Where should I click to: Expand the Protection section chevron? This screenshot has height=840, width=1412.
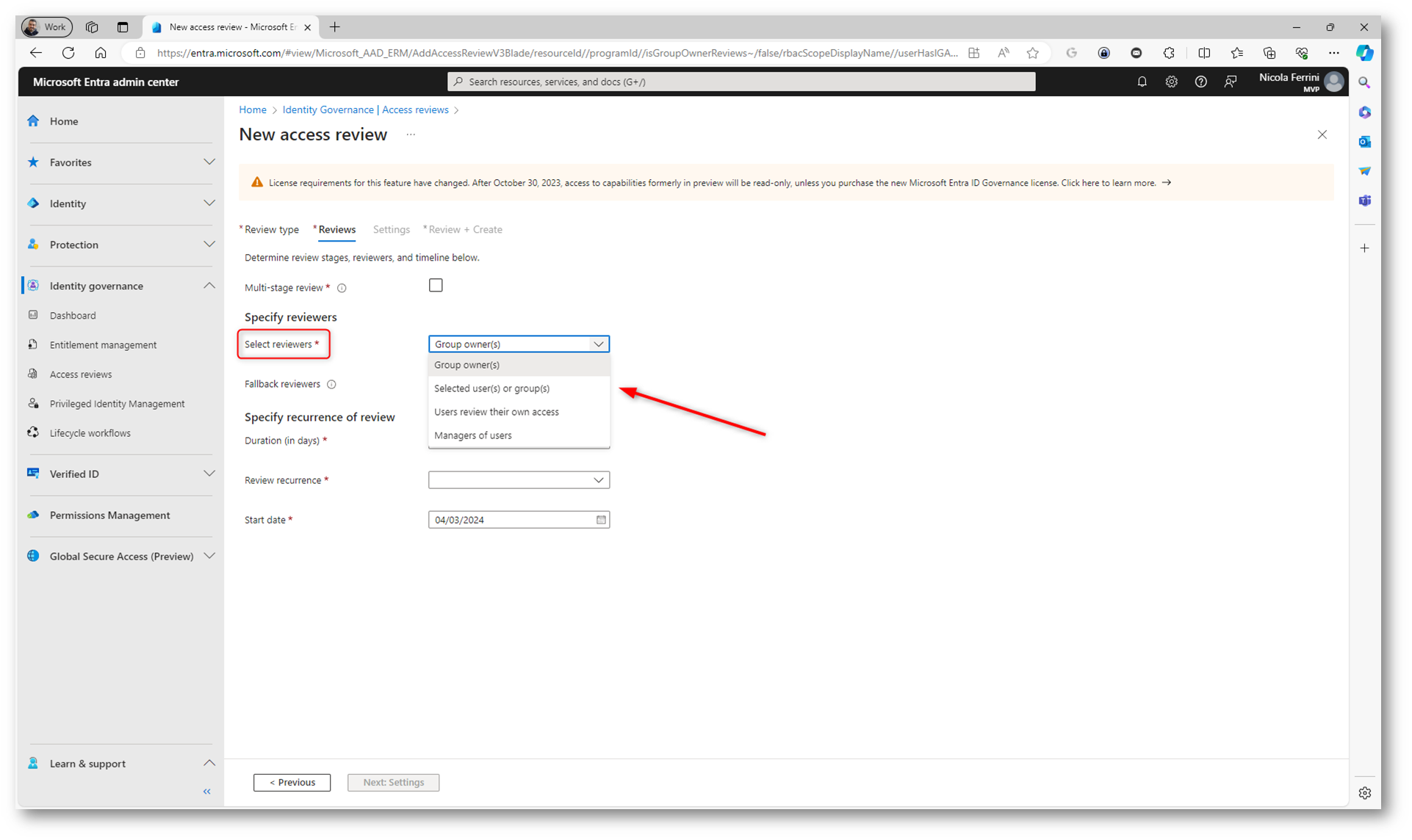pos(209,245)
